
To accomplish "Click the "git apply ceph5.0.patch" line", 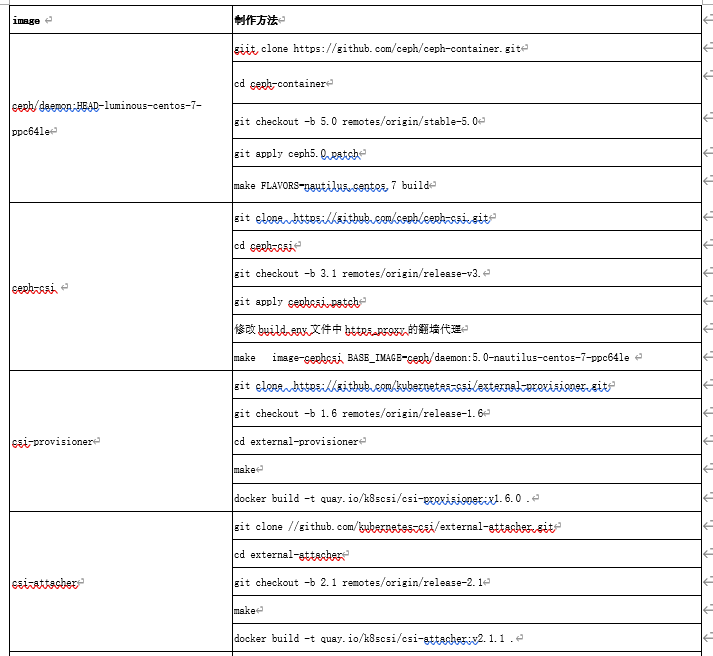I will [x=297, y=154].
